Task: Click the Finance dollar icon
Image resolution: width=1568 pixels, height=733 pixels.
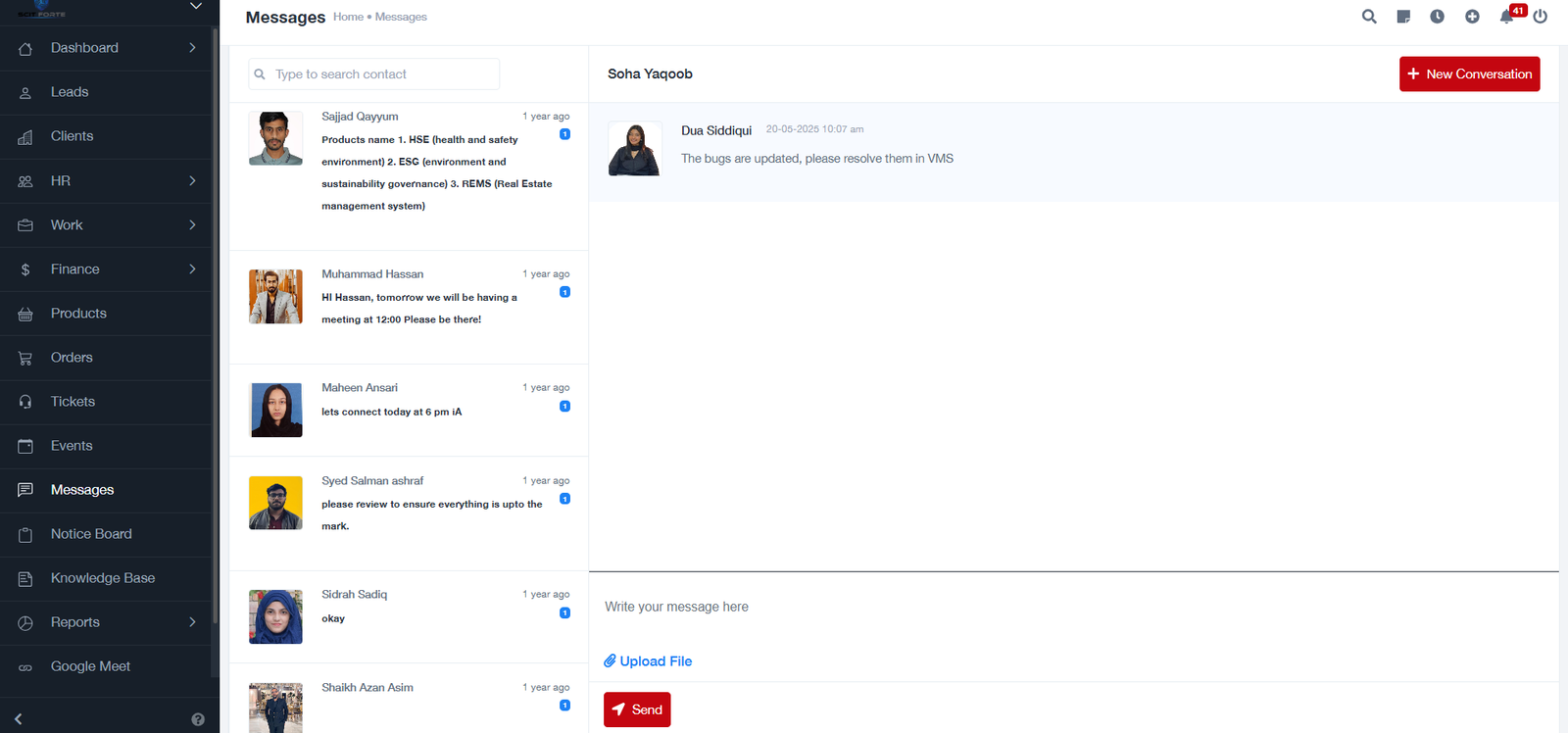Action: (x=25, y=269)
